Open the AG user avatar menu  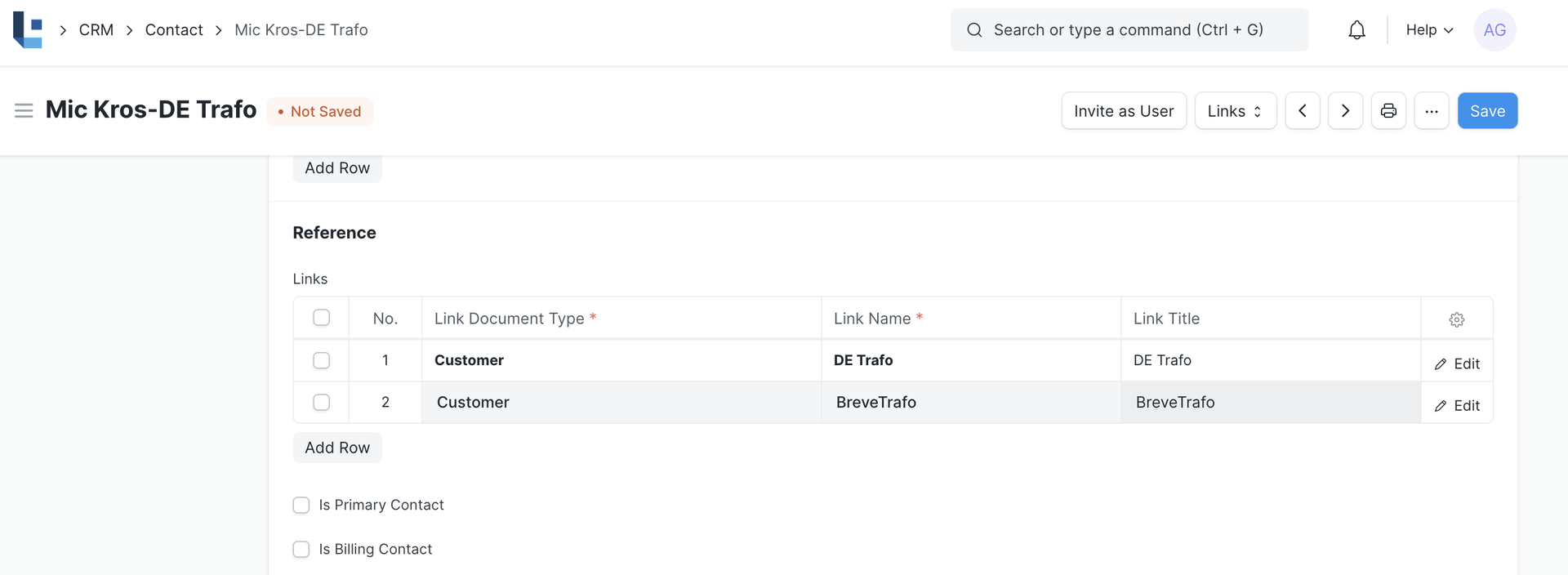[x=1494, y=30]
